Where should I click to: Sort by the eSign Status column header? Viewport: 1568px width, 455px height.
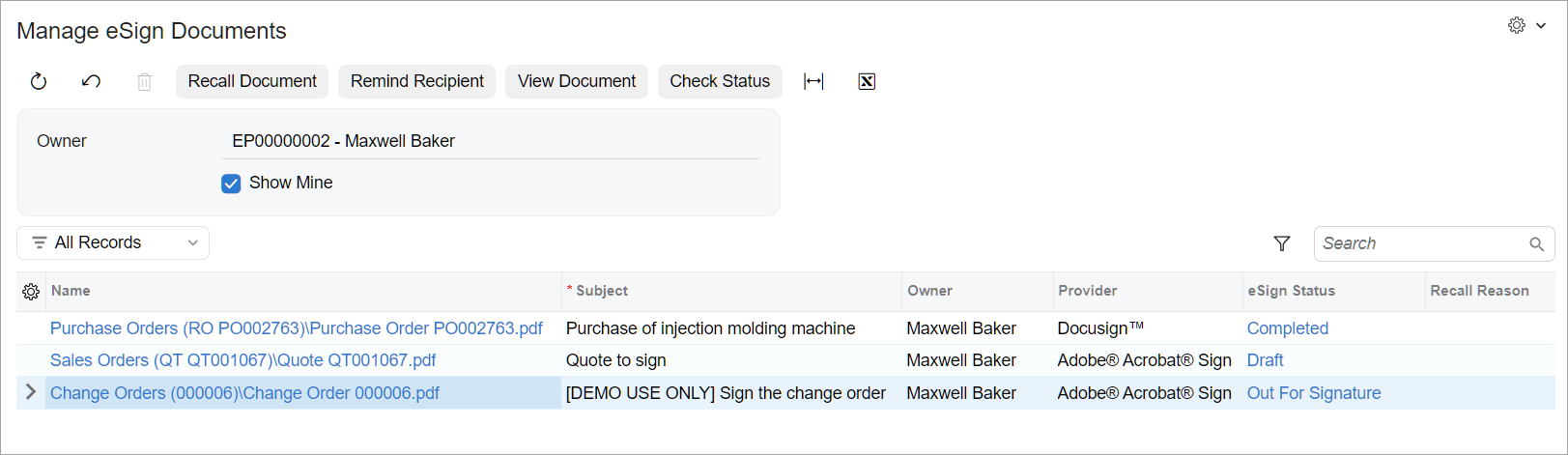[1291, 291]
